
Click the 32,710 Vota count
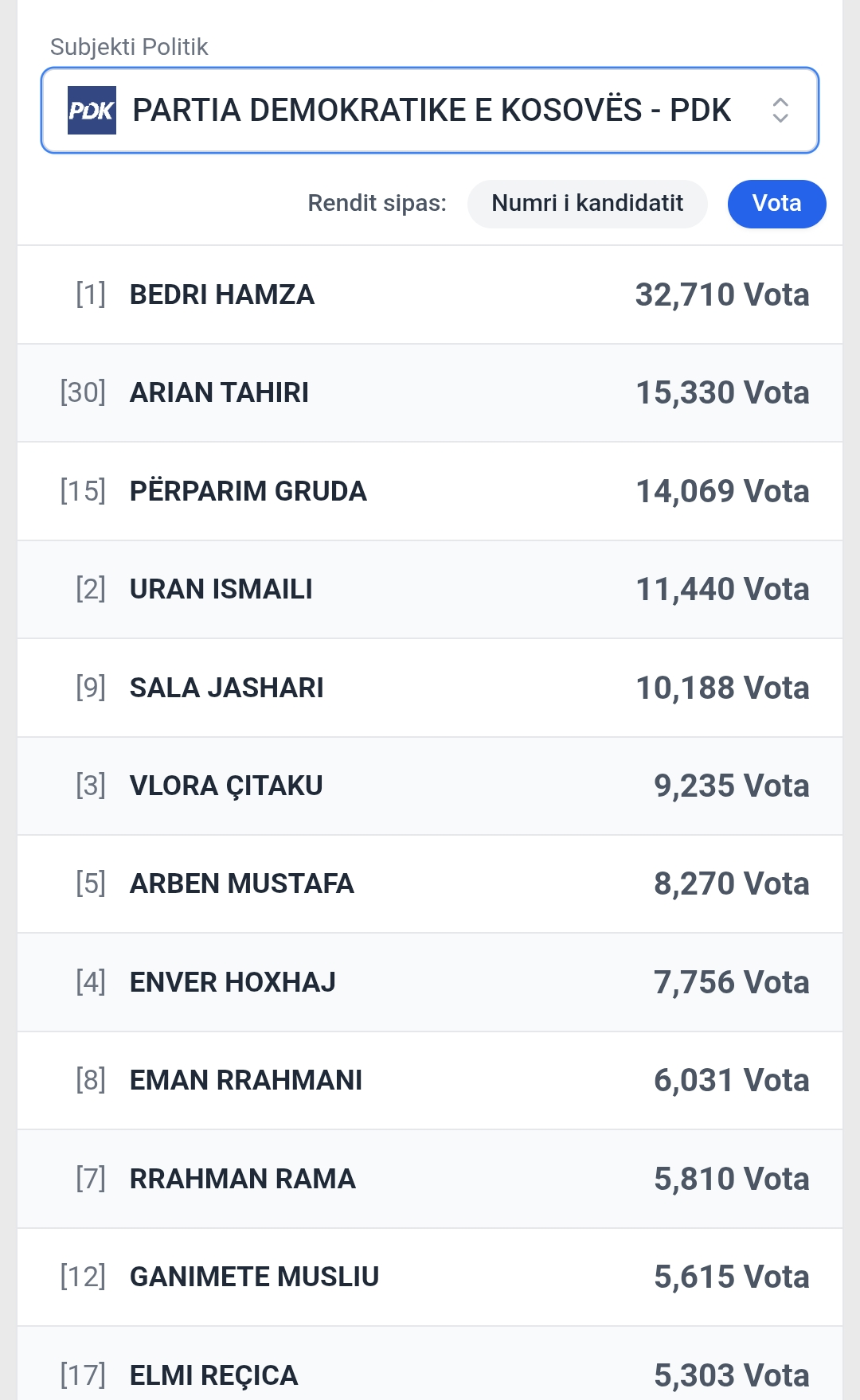click(x=721, y=294)
